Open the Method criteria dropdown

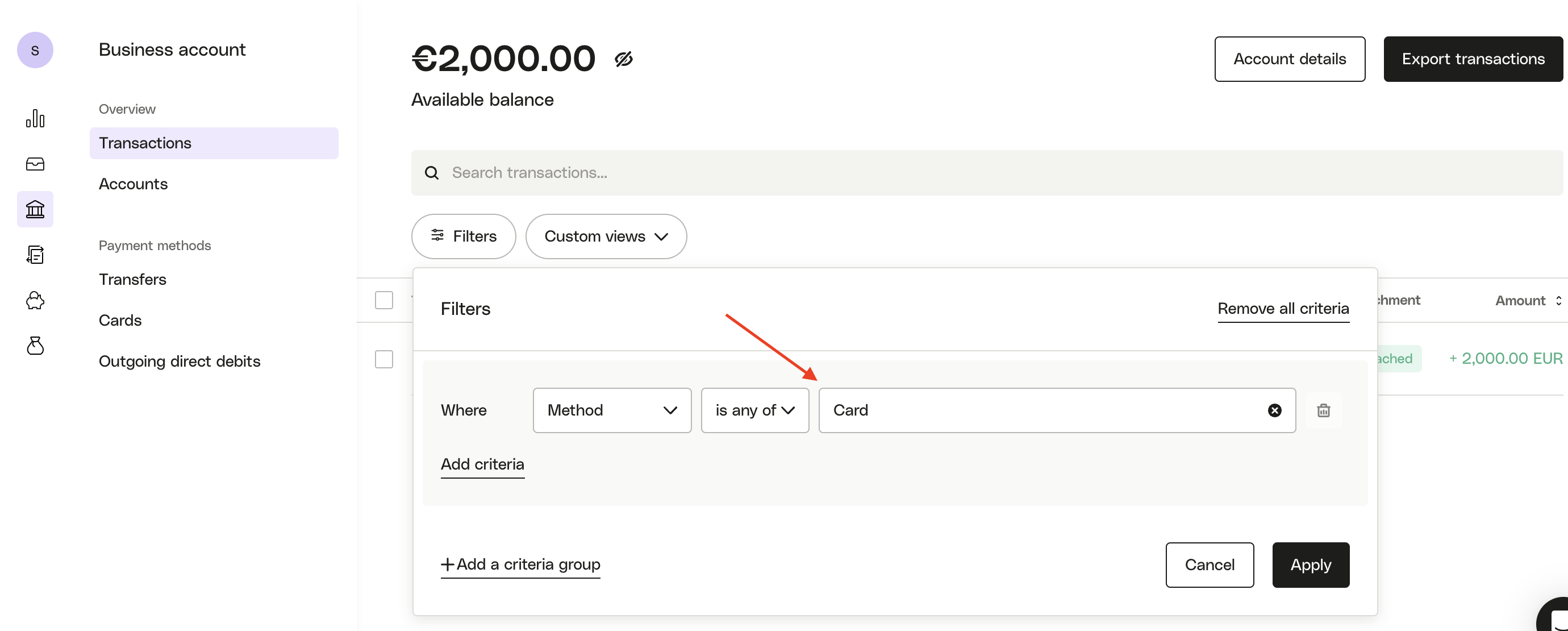[x=611, y=410]
